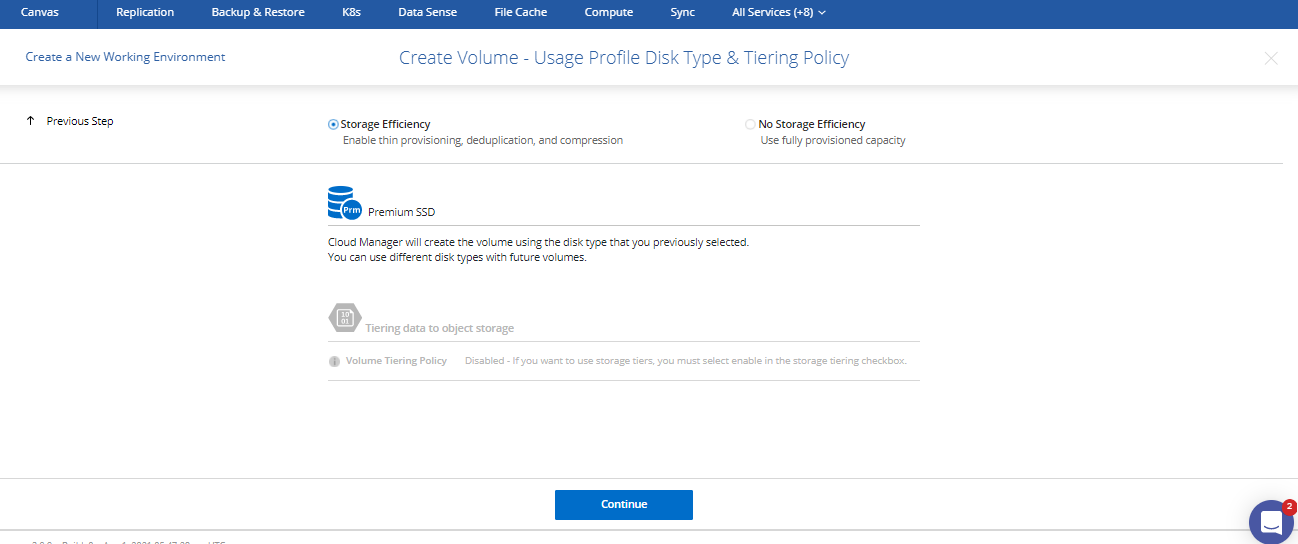Close the Create Volume wizard
This screenshot has width=1298, height=544.
1271,58
